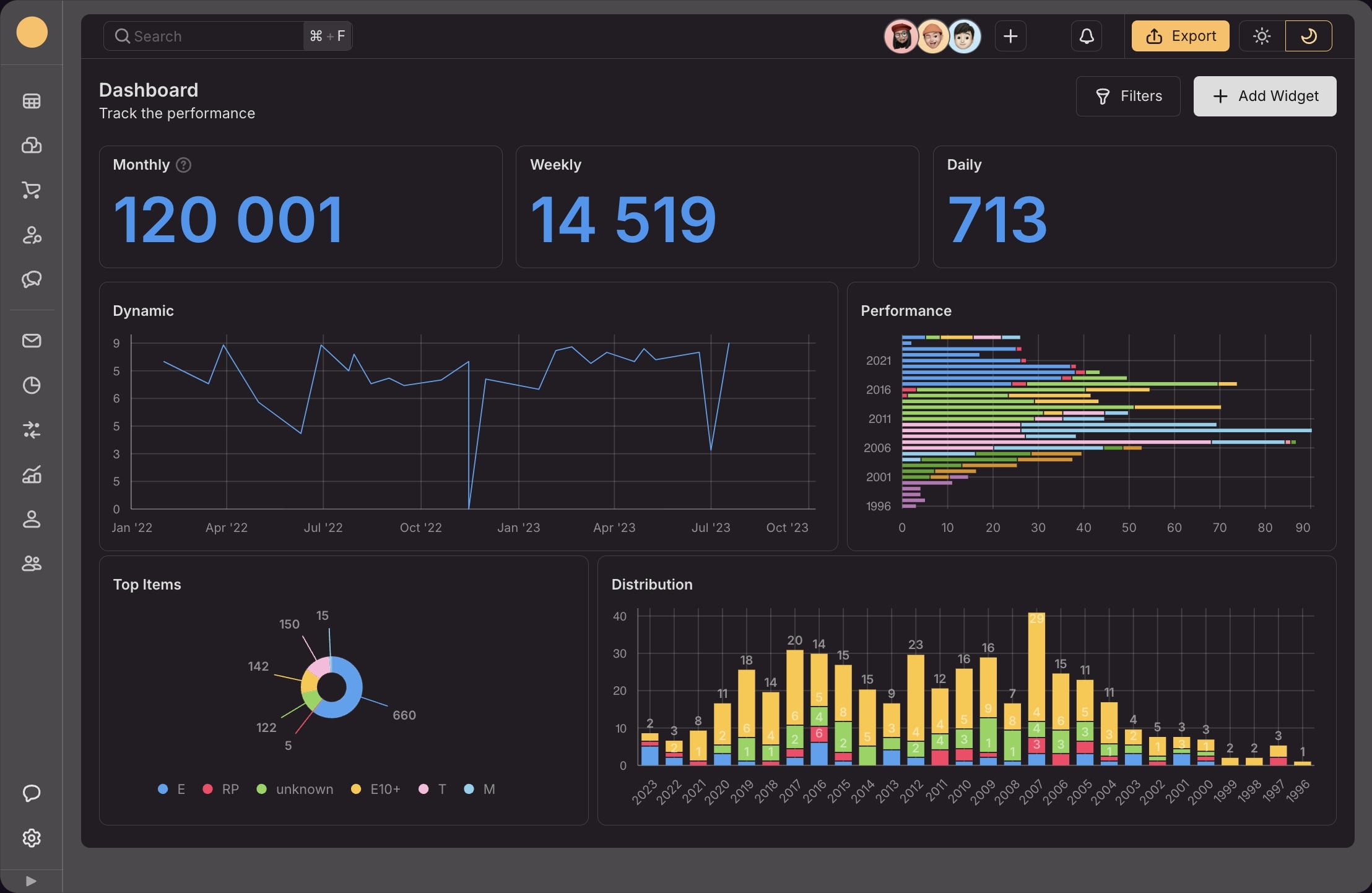Open the user group sidebar icon
Image resolution: width=1372 pixels, height=893 pixels.
point(32,564)
